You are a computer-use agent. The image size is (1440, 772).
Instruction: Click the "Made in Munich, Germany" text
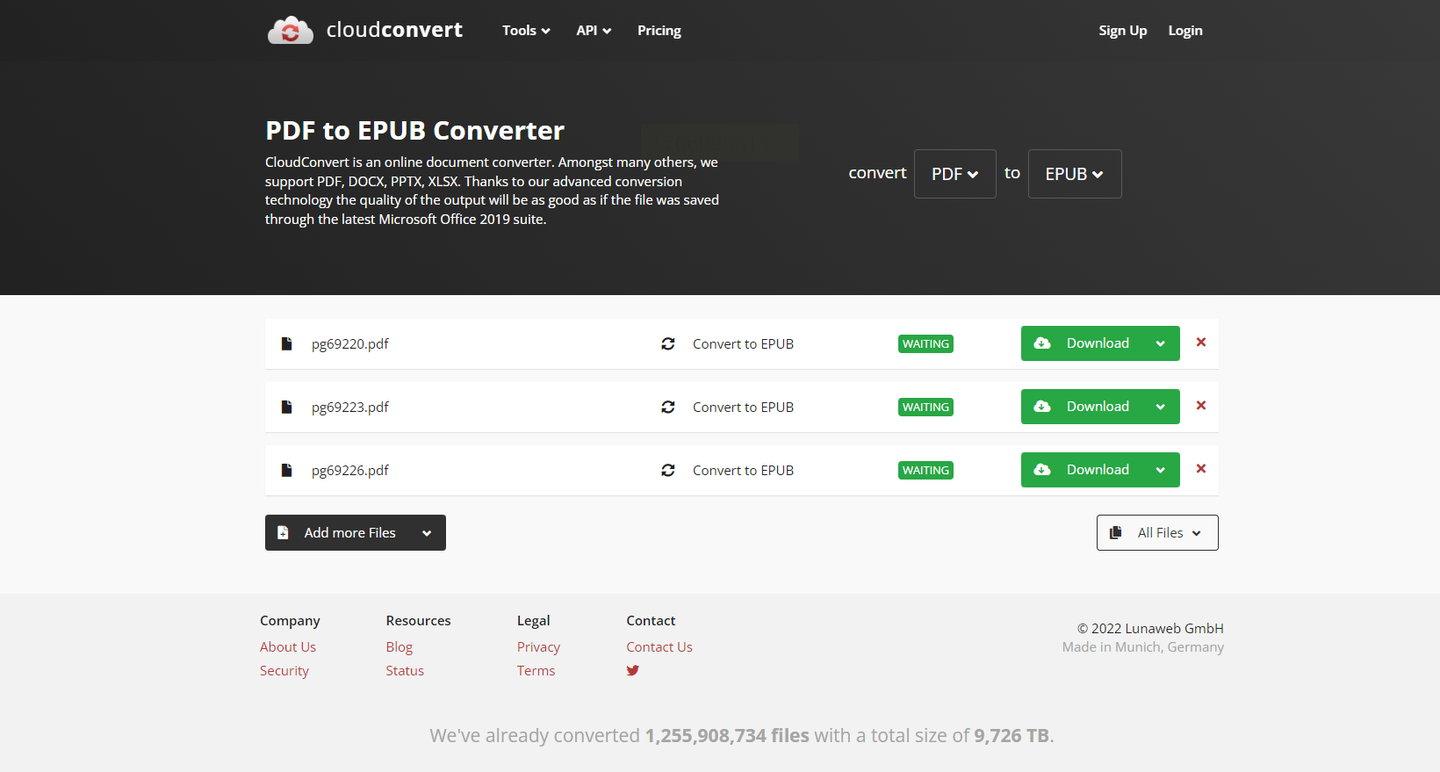coord(1143,647)
